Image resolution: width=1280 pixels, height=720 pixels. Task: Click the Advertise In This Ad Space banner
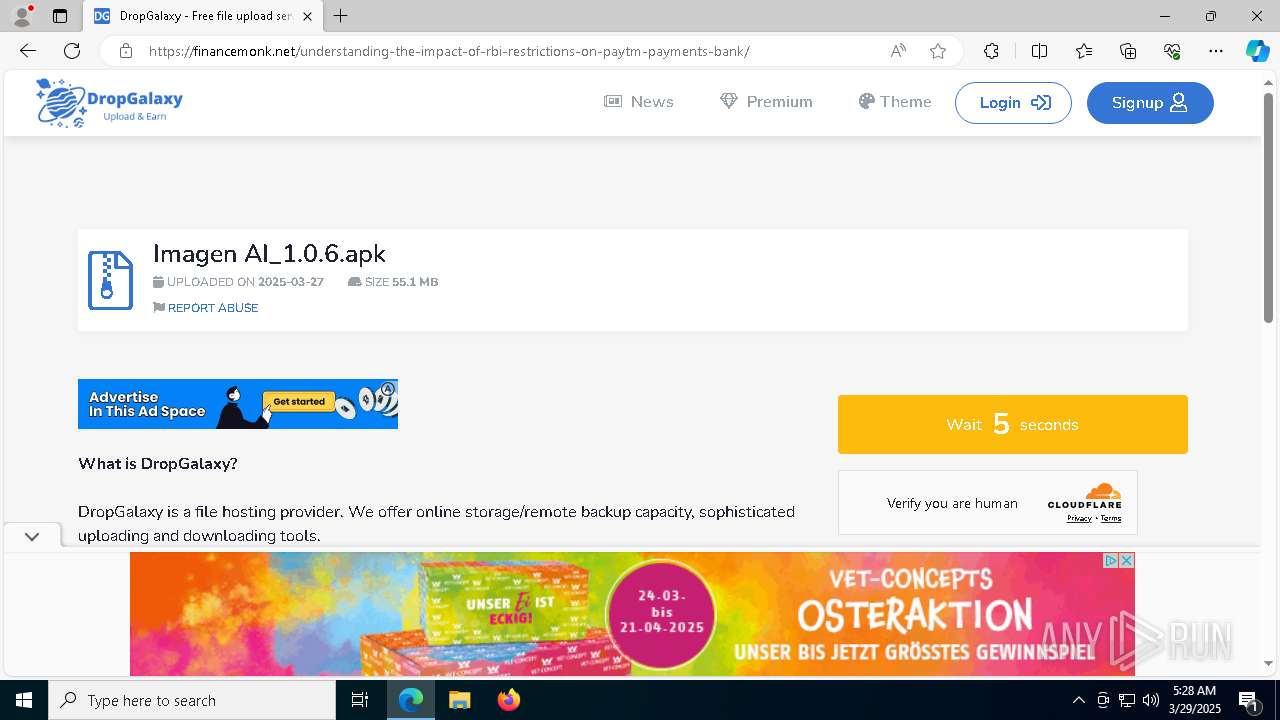pyautogui.click(x=238, y=404)
